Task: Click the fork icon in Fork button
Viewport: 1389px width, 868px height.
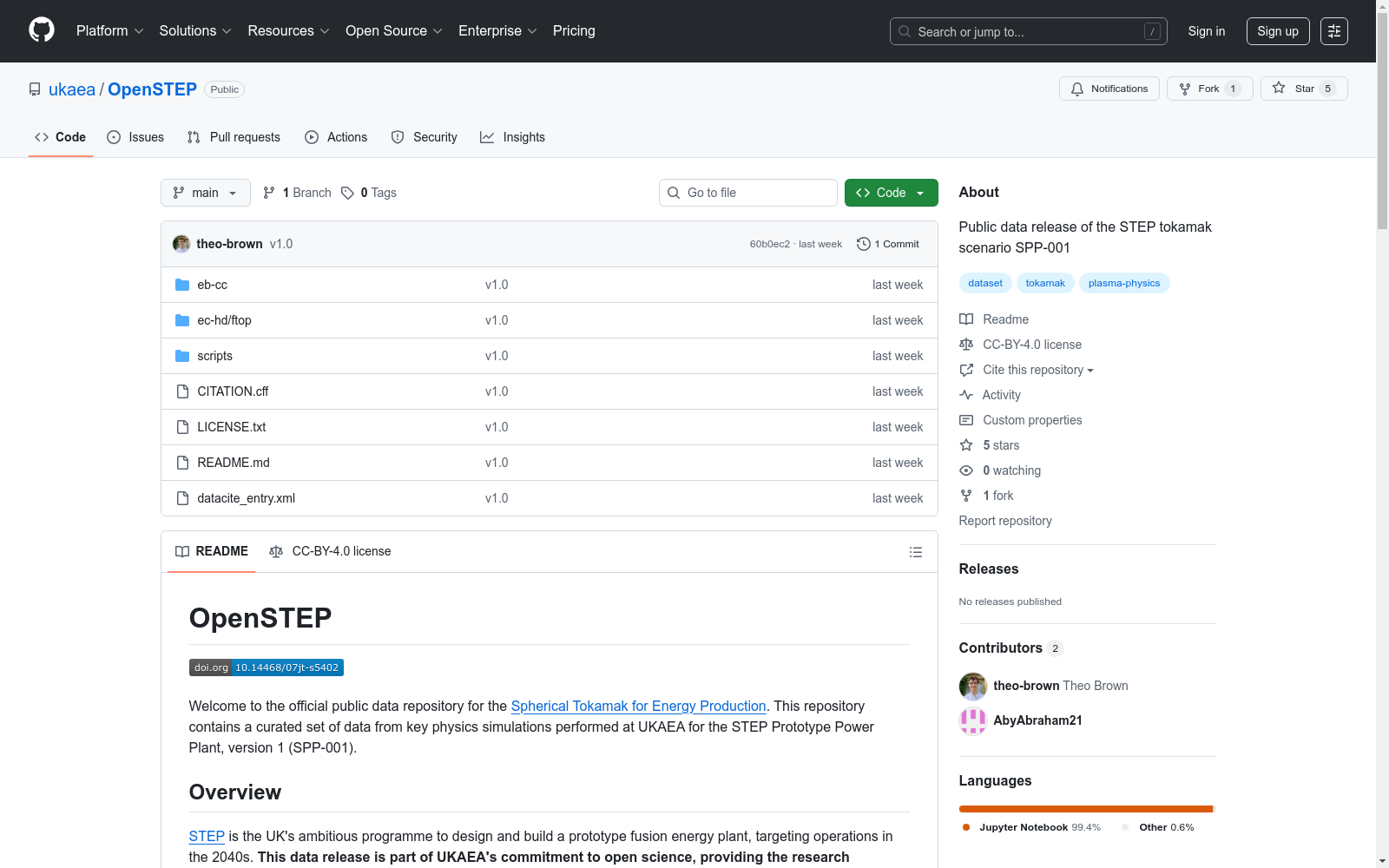Action: click(1185, 89)
